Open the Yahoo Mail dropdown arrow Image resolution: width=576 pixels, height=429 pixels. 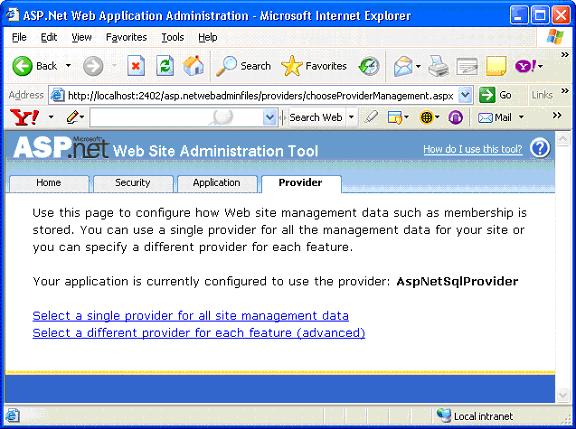(x=521, y=117)
